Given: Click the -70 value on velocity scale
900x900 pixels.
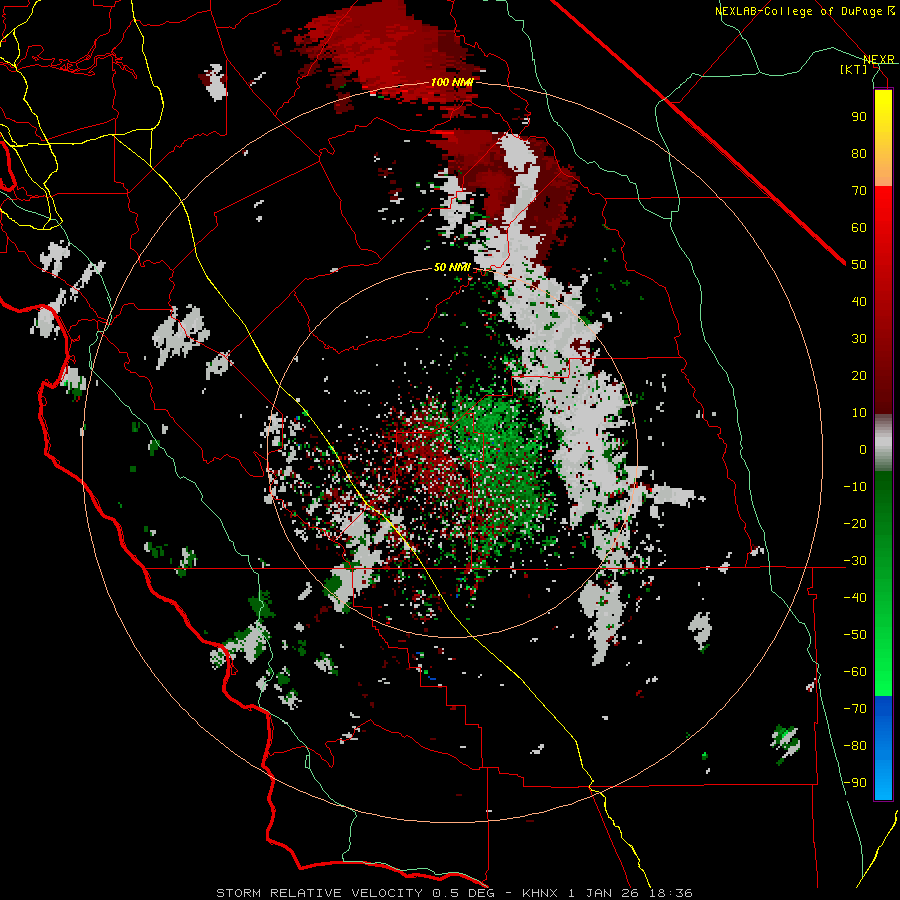Looking at the screenshot, I should pyautogui.click(x=855, y=709).
